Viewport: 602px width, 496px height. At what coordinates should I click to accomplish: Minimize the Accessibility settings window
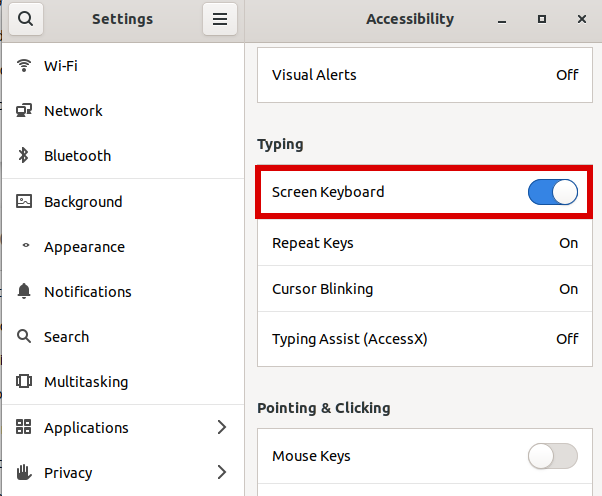click(502, 19)
